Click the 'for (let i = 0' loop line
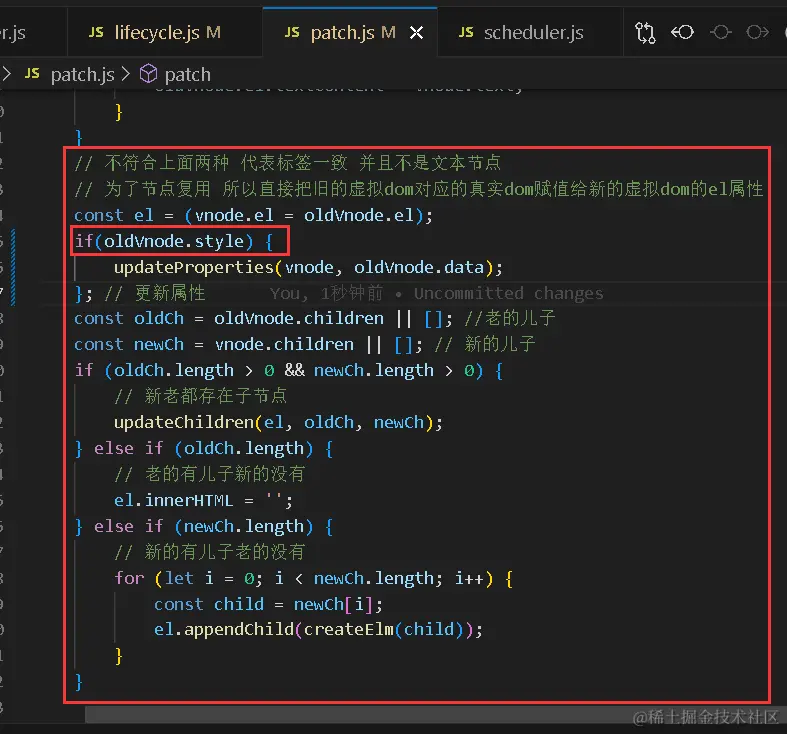 pos(314,578)
